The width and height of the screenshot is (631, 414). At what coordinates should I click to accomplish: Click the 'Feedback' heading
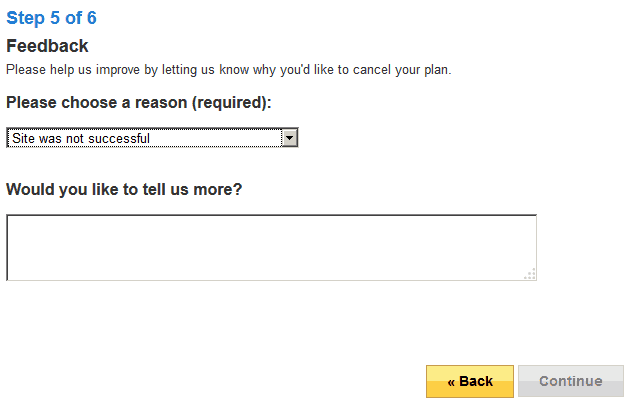coord(47,46)
